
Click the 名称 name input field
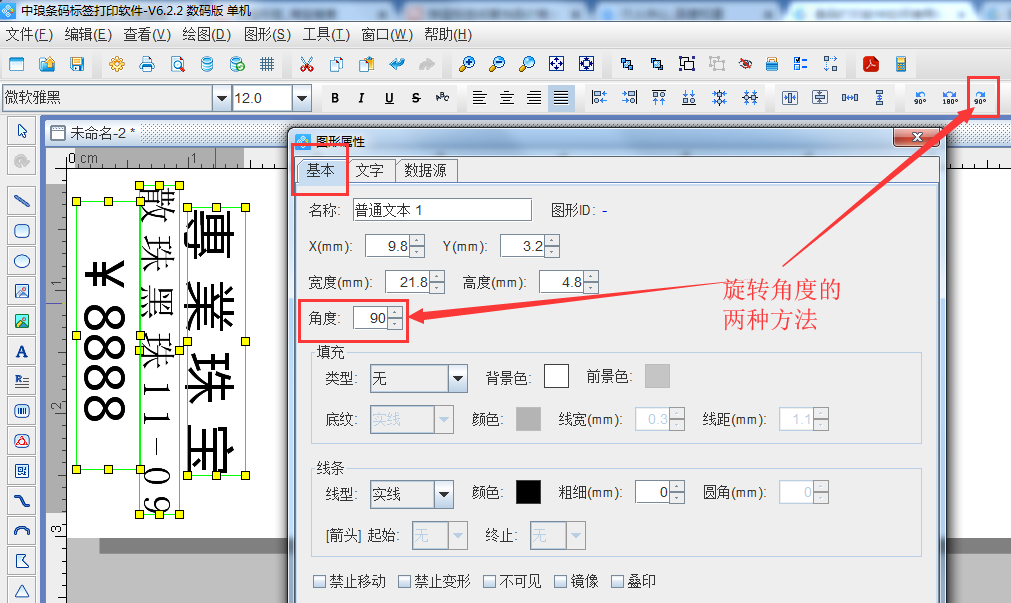(440, 210)
